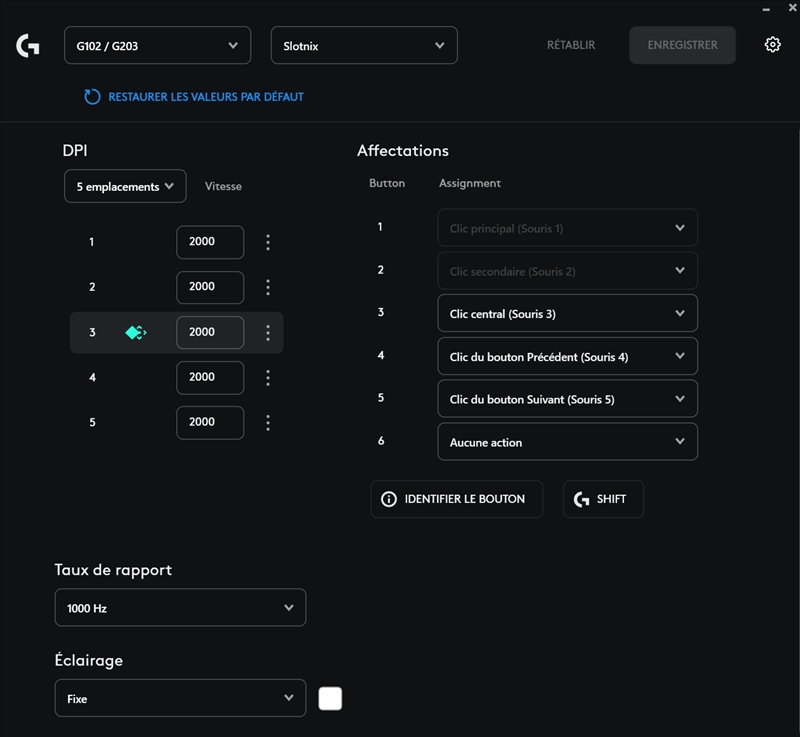This screenshot has height=737, width=800.
Task: Select DPI slot number 1 label
Action: (x=92, y=242)
